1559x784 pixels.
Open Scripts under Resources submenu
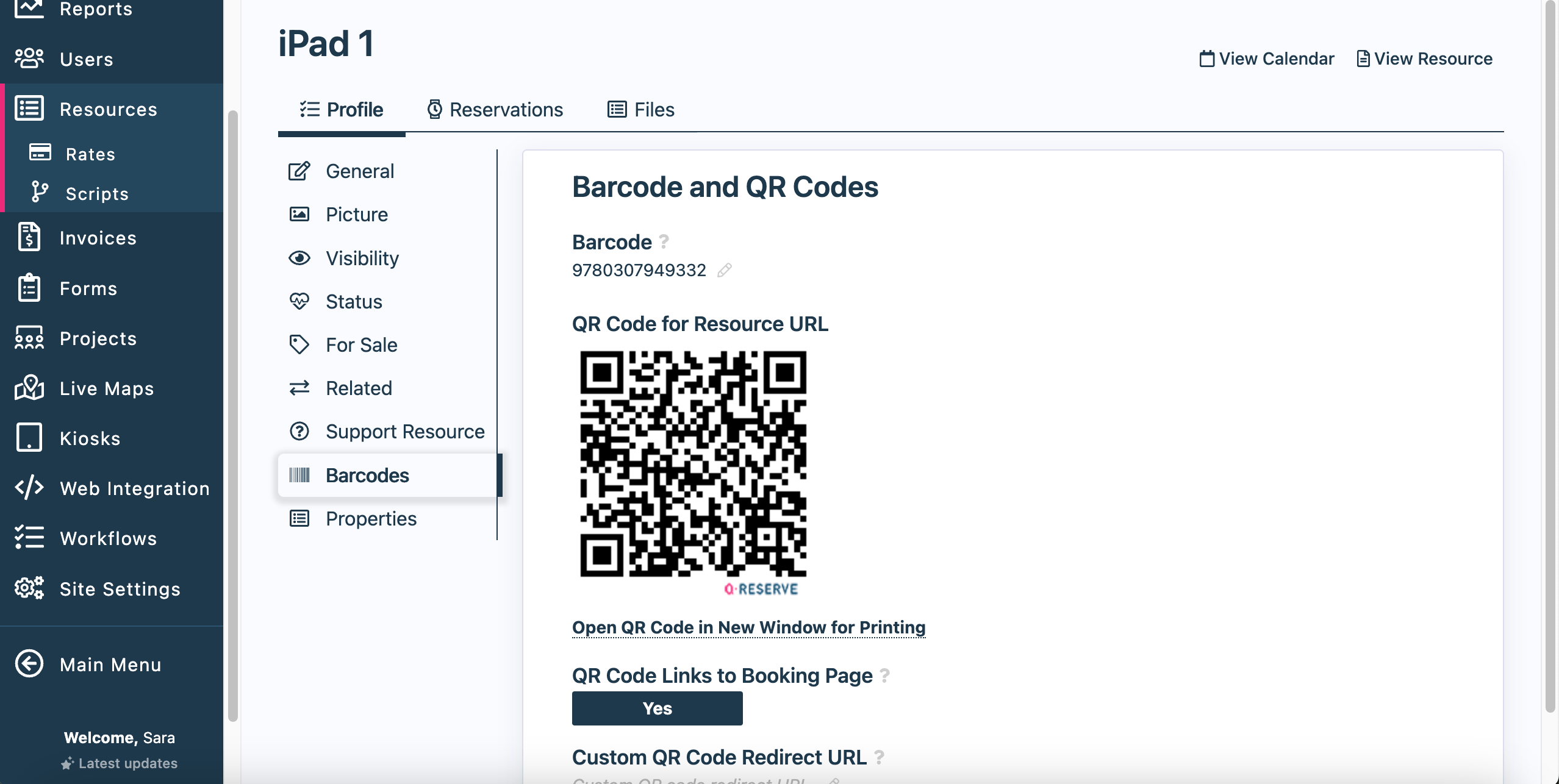pos(96,194)
